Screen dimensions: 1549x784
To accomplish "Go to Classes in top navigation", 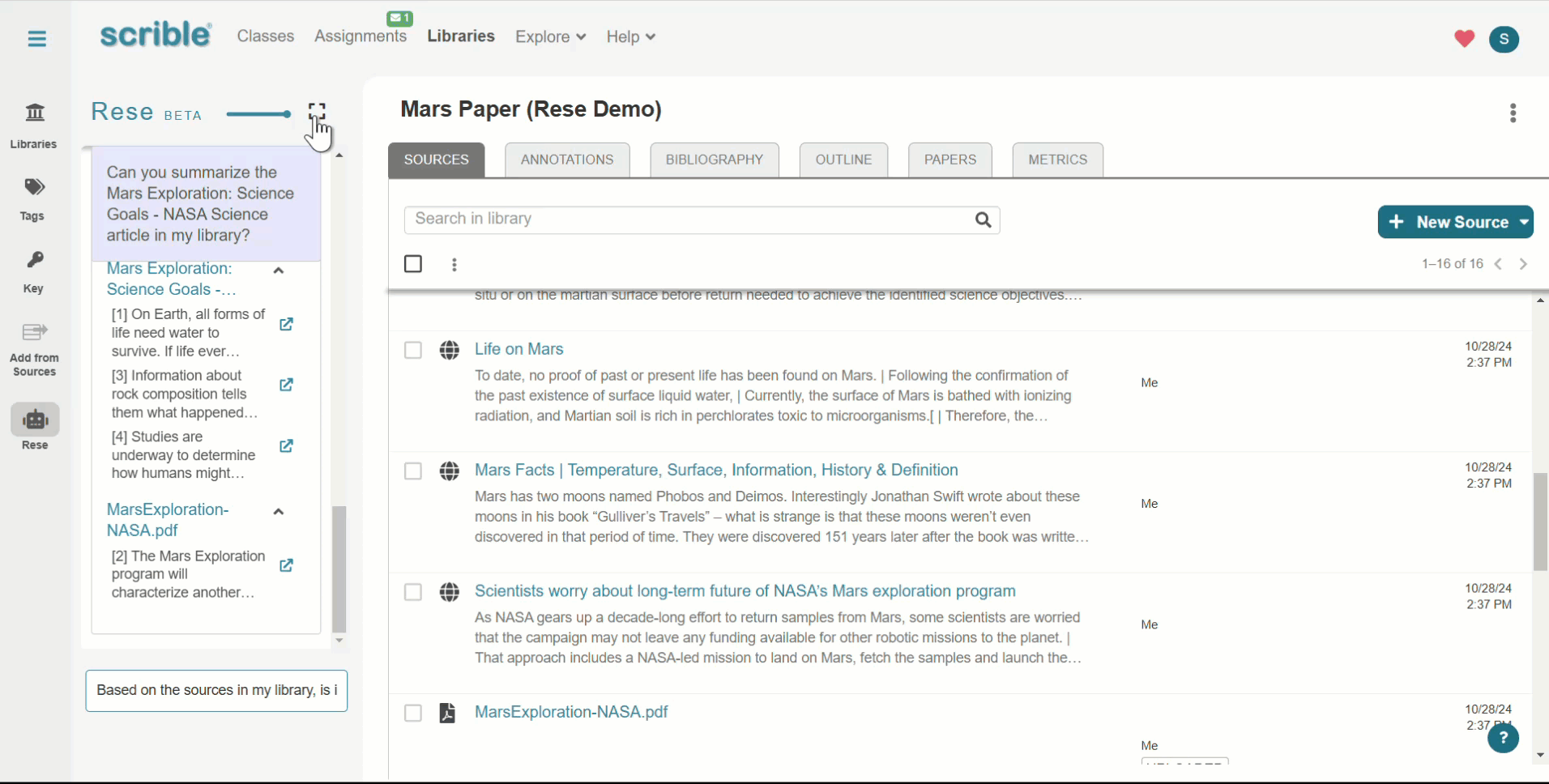I will (266, 36).
